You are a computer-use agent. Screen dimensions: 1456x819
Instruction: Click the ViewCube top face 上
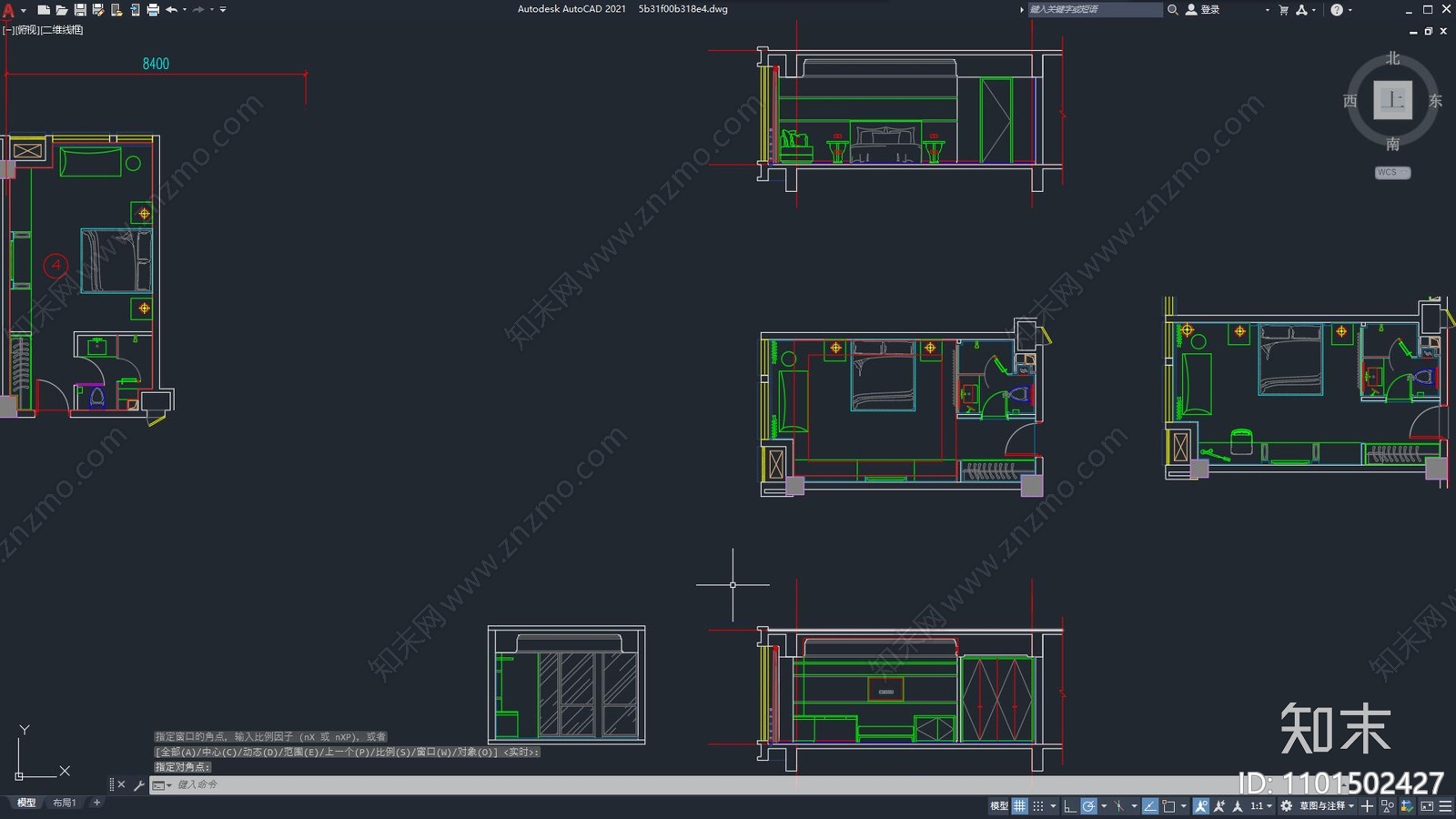(1392, 100)
